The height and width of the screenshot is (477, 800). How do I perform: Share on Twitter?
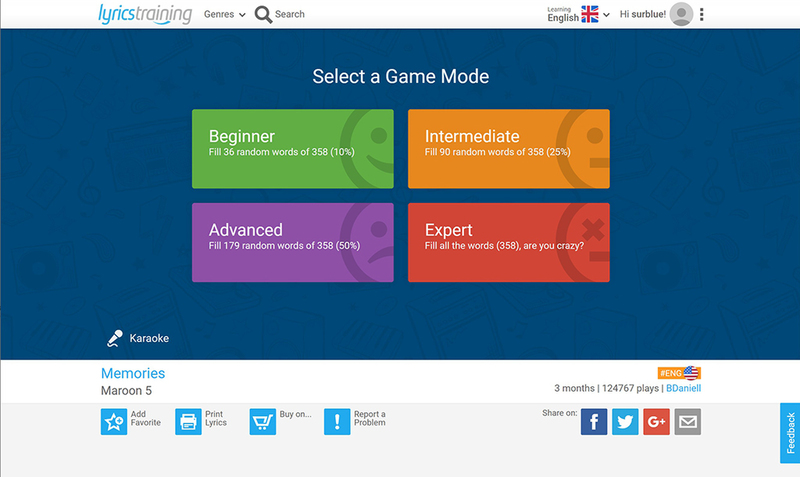click(x=625, y=422)
